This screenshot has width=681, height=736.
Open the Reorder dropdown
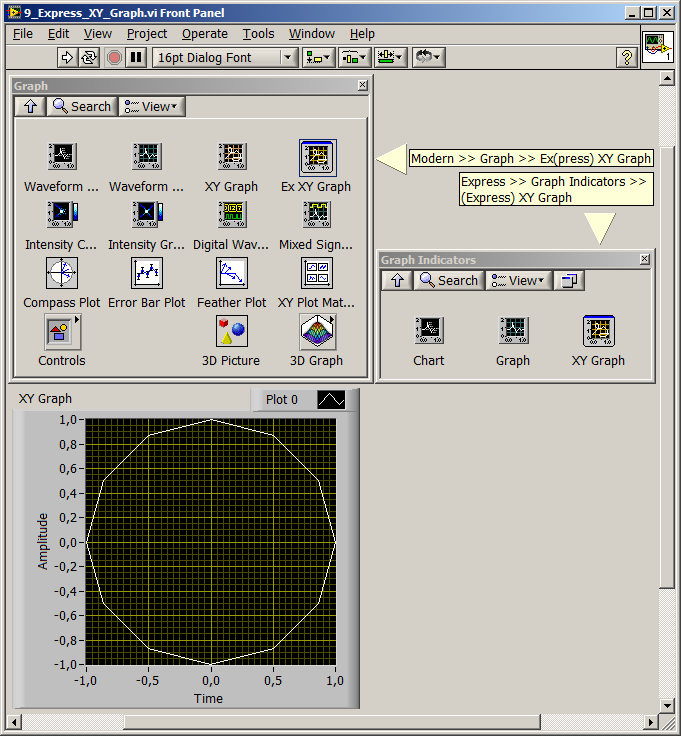click(x=428, y=58)
